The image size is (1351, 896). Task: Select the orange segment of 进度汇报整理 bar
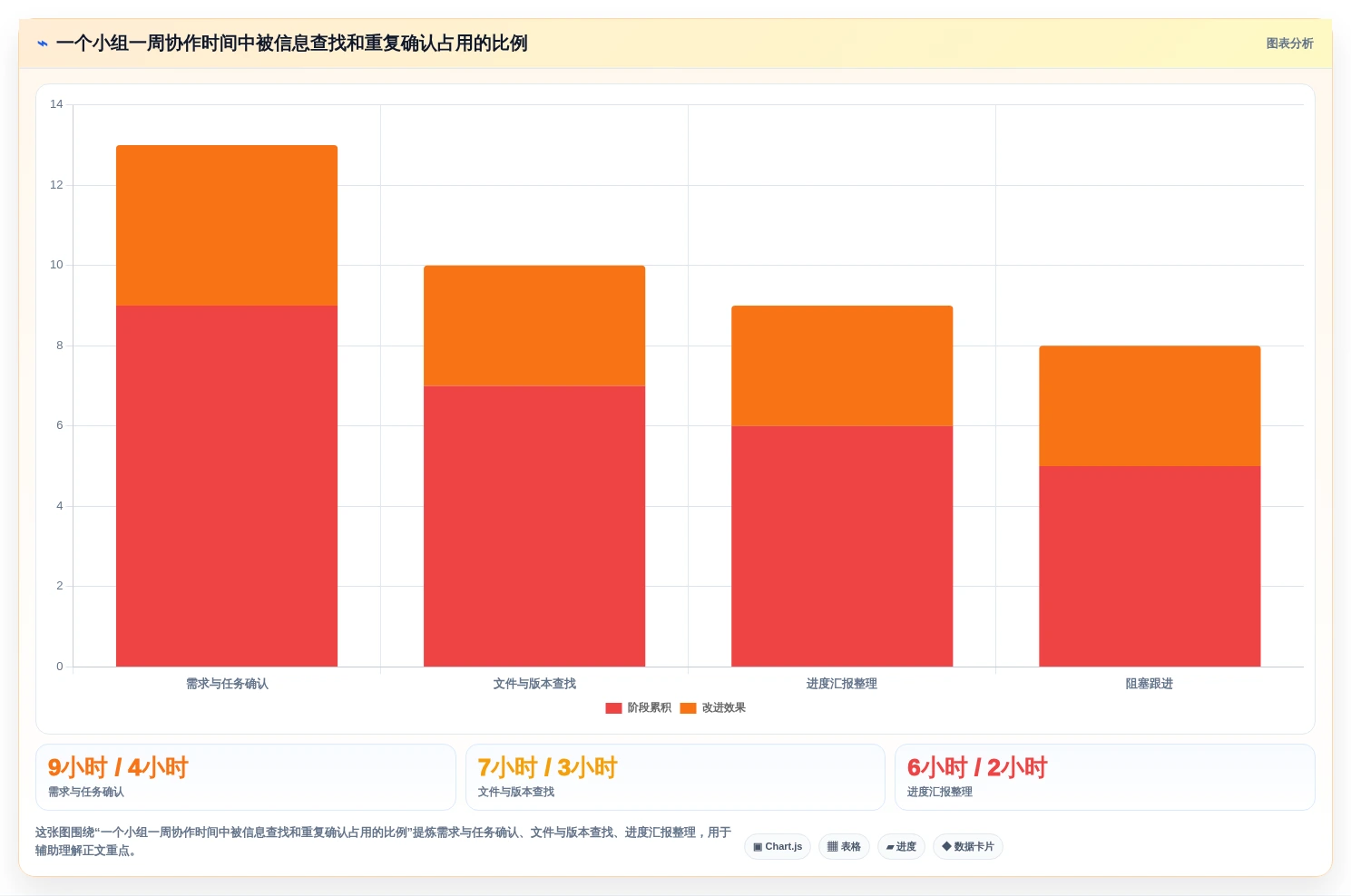point(842,365)
